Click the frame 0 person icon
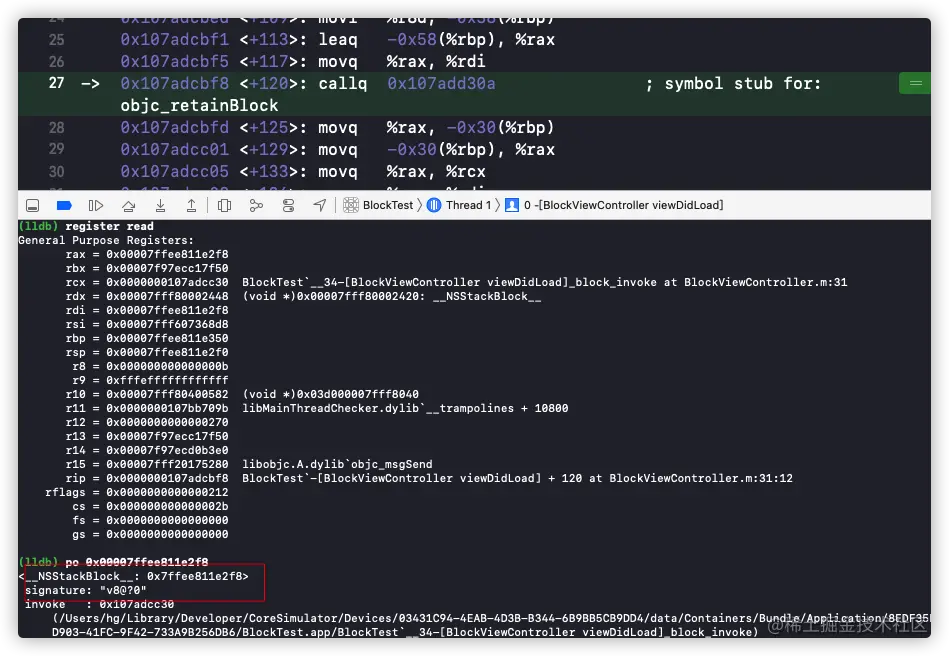This screenshot has width=949, height=656. [x=512, y=205]
